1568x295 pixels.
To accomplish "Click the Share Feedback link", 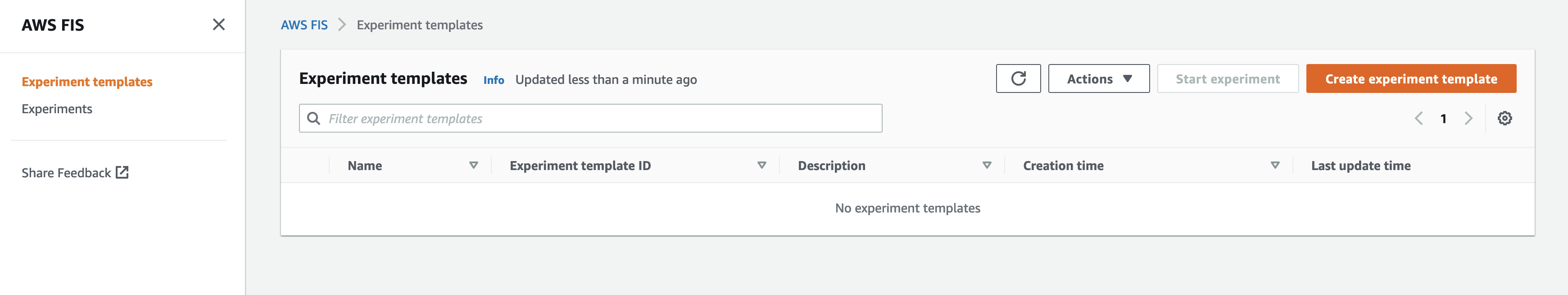I will point(75,172).
